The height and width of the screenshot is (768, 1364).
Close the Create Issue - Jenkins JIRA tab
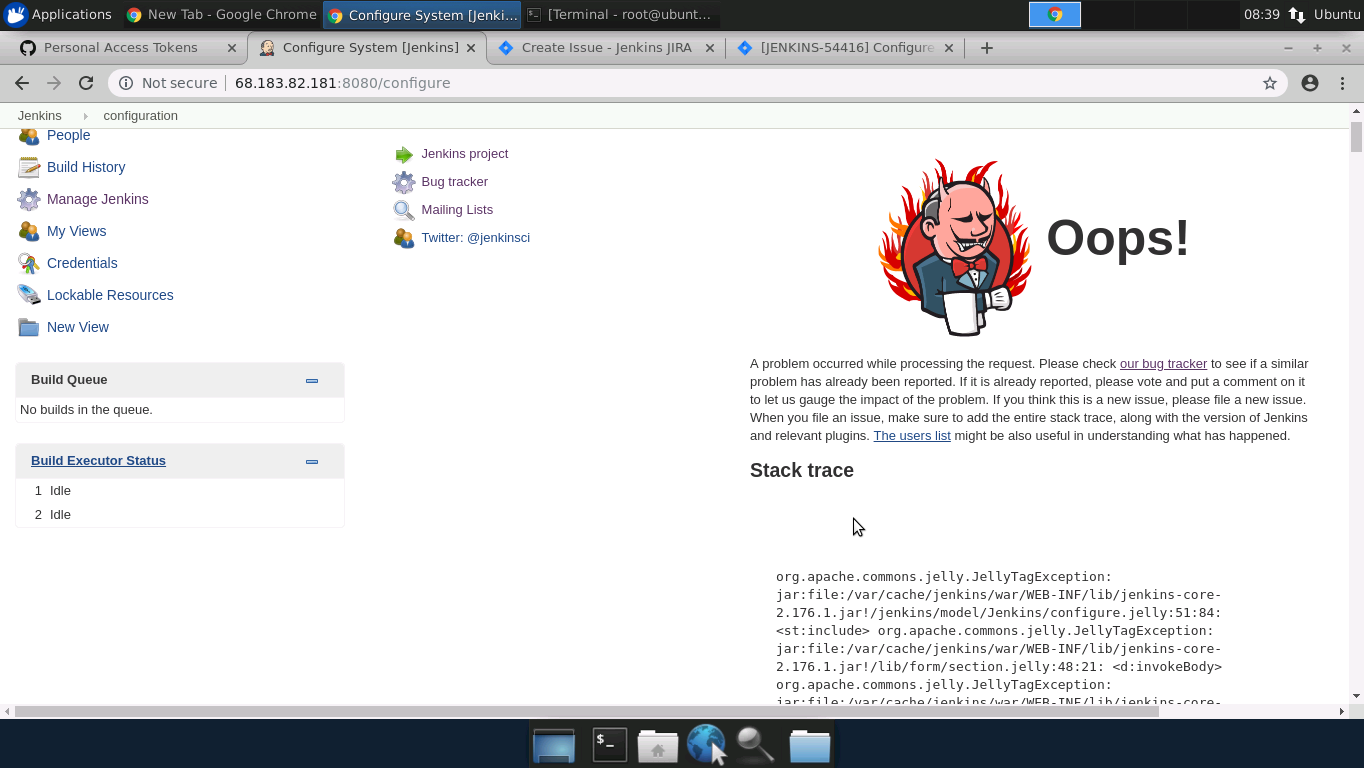click(x=710, y=48)
